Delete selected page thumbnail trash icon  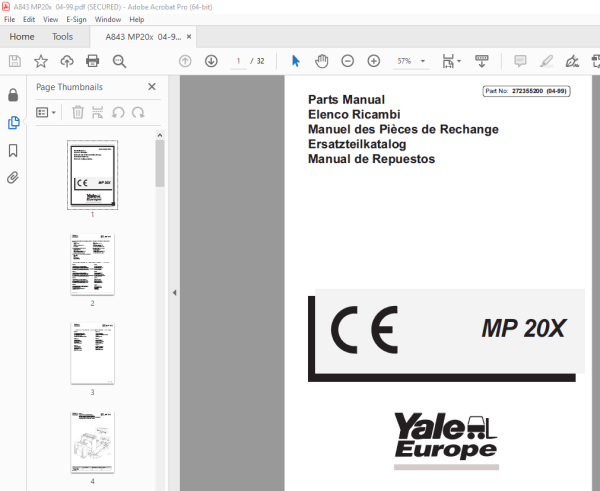[78, 113]
